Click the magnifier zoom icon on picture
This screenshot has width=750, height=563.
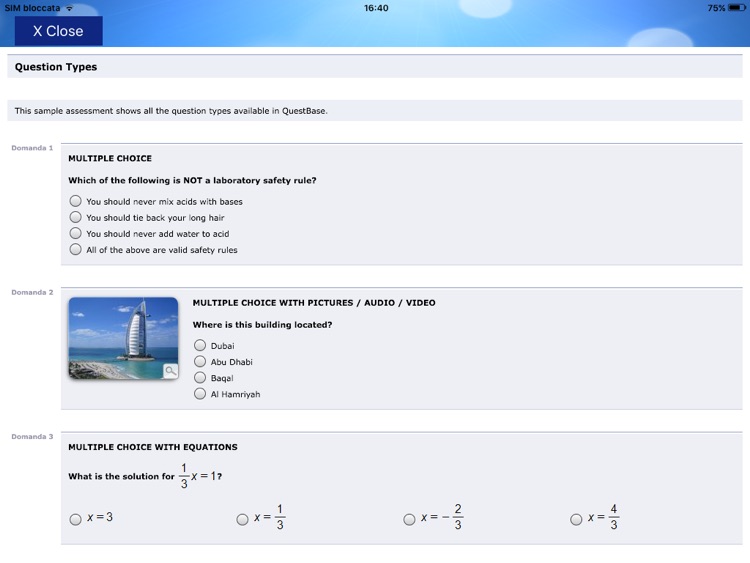click(170, 371)
